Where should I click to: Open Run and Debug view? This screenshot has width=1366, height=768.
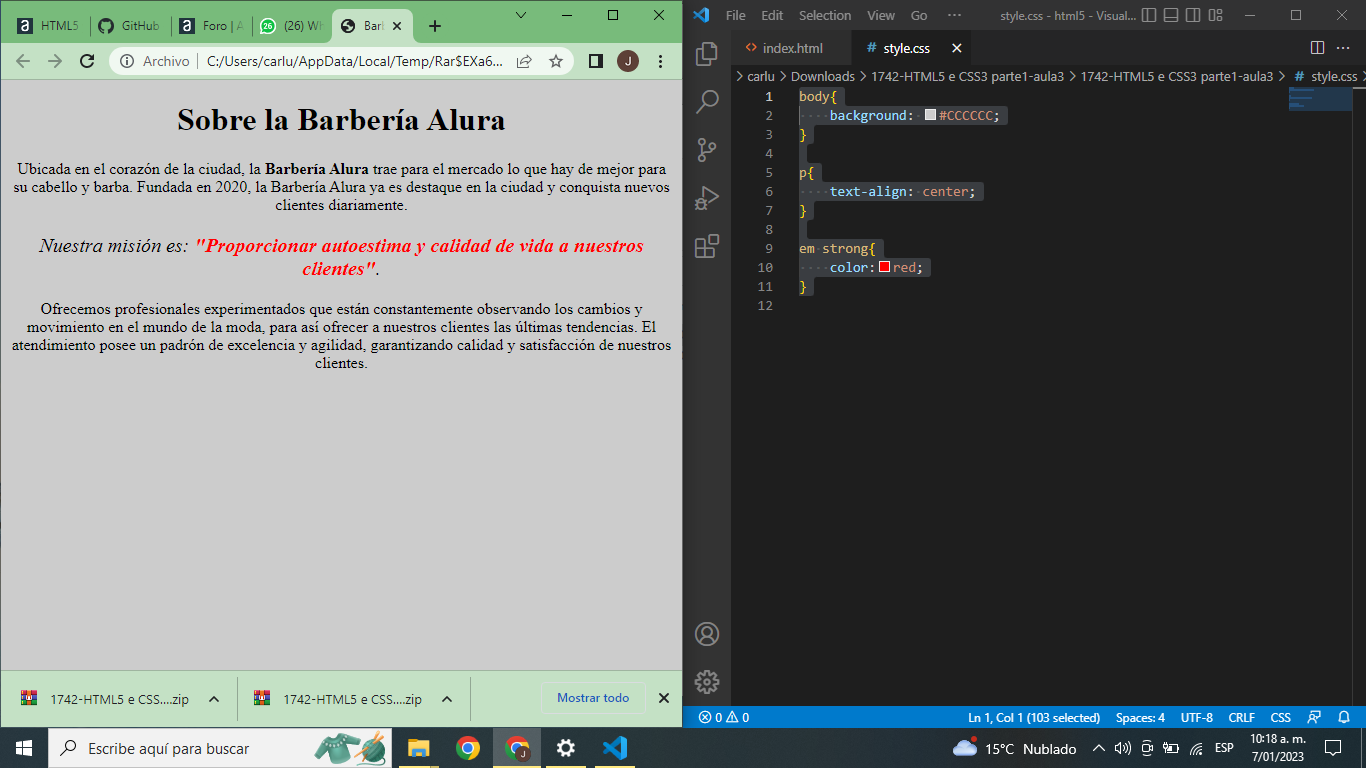tap(707, 198)
